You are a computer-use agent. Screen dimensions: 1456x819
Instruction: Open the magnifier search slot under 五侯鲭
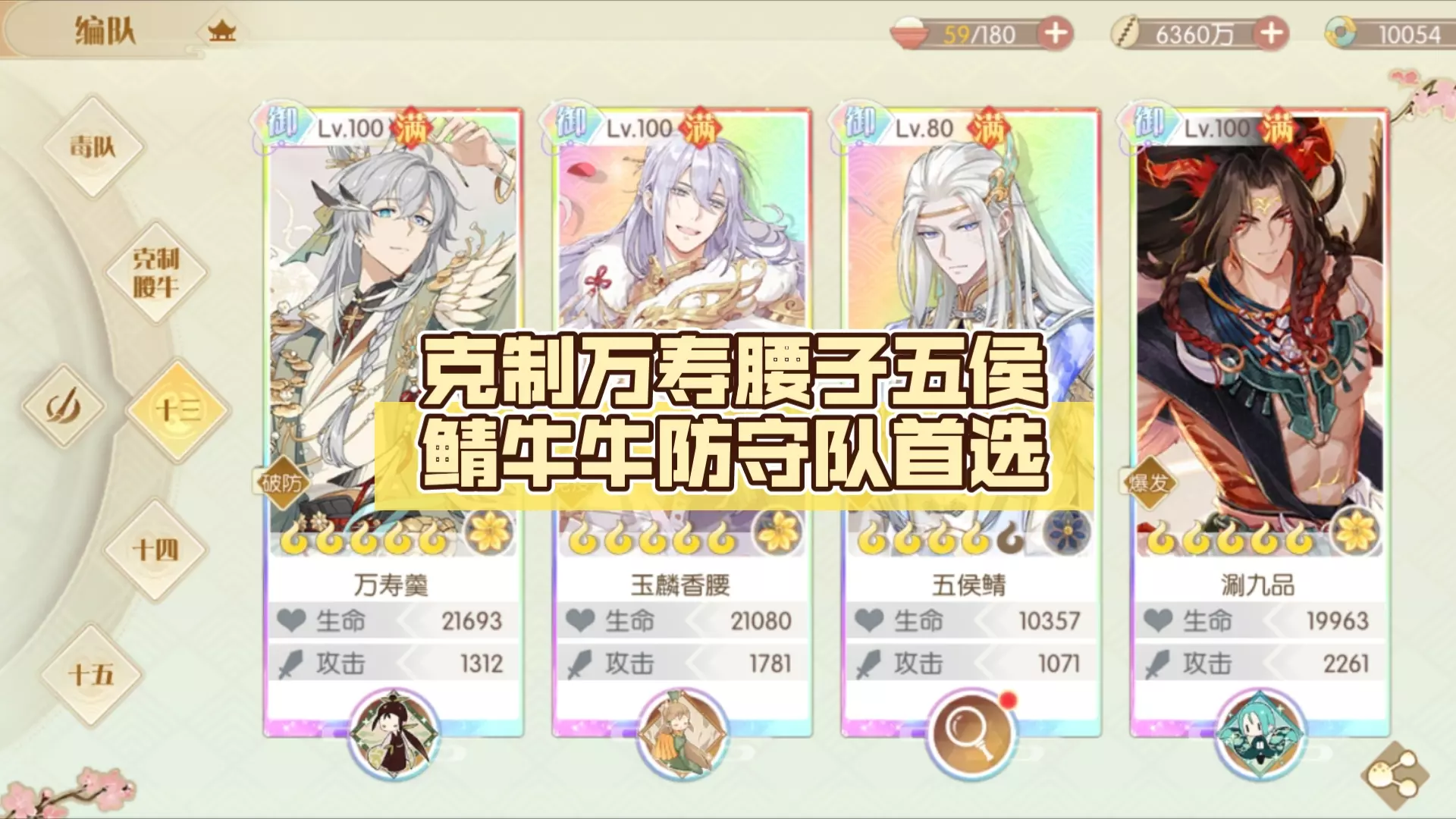(971, 733)
